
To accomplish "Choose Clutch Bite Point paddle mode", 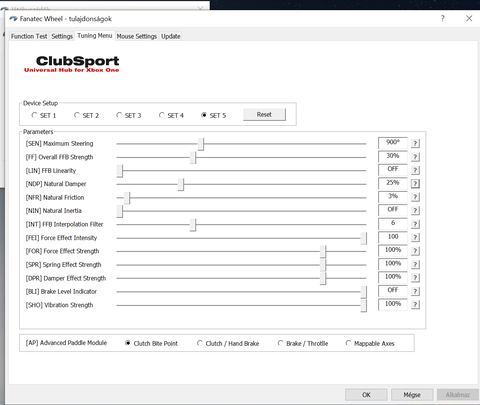I will (151, 343).
